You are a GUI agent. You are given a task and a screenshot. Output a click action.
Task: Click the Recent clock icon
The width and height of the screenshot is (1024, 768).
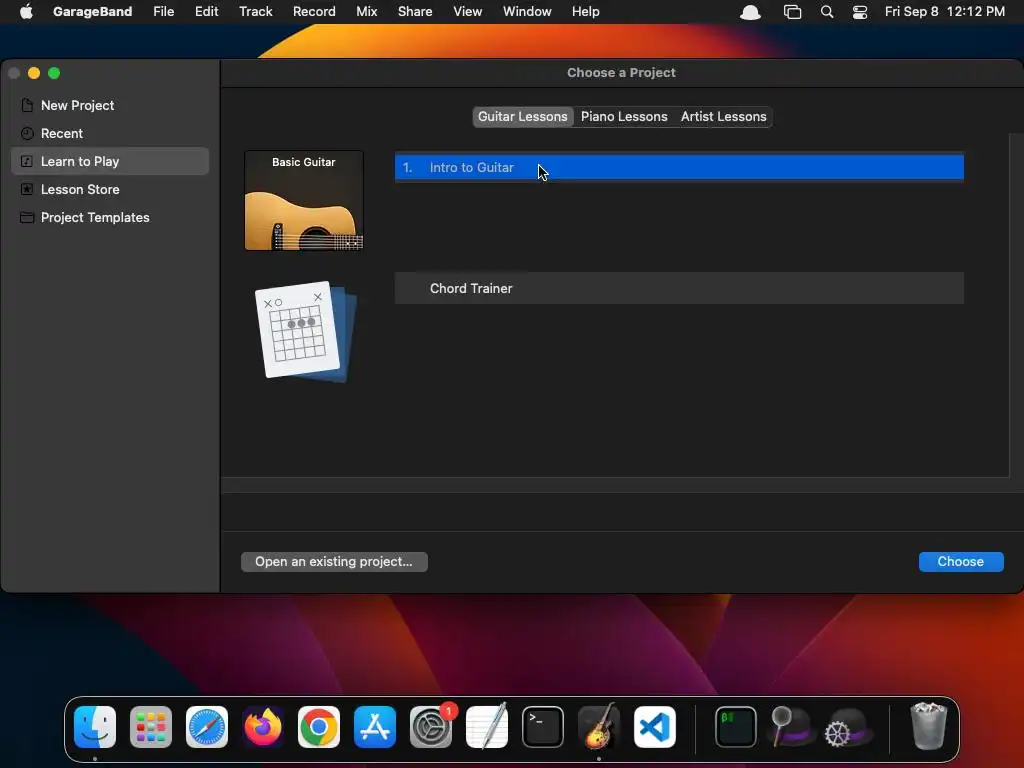click(x=27, y=133)
